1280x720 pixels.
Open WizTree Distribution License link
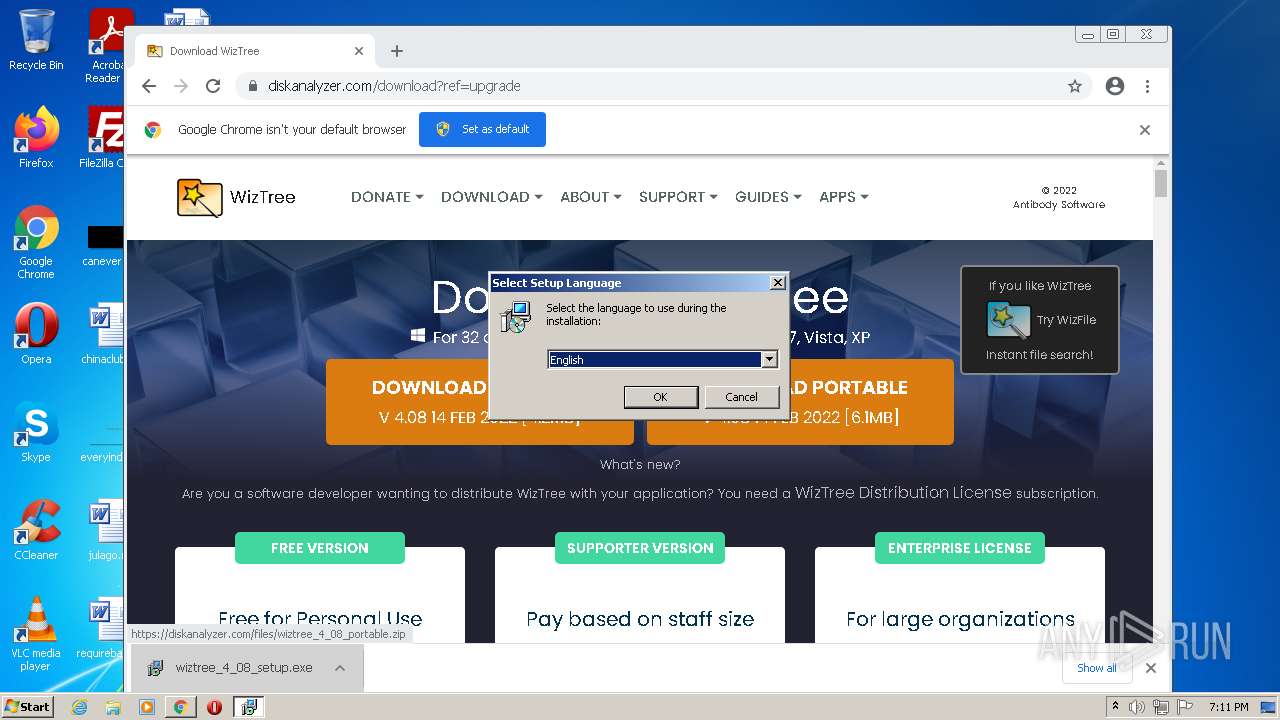pyautogui.click(x=904, y=493)
